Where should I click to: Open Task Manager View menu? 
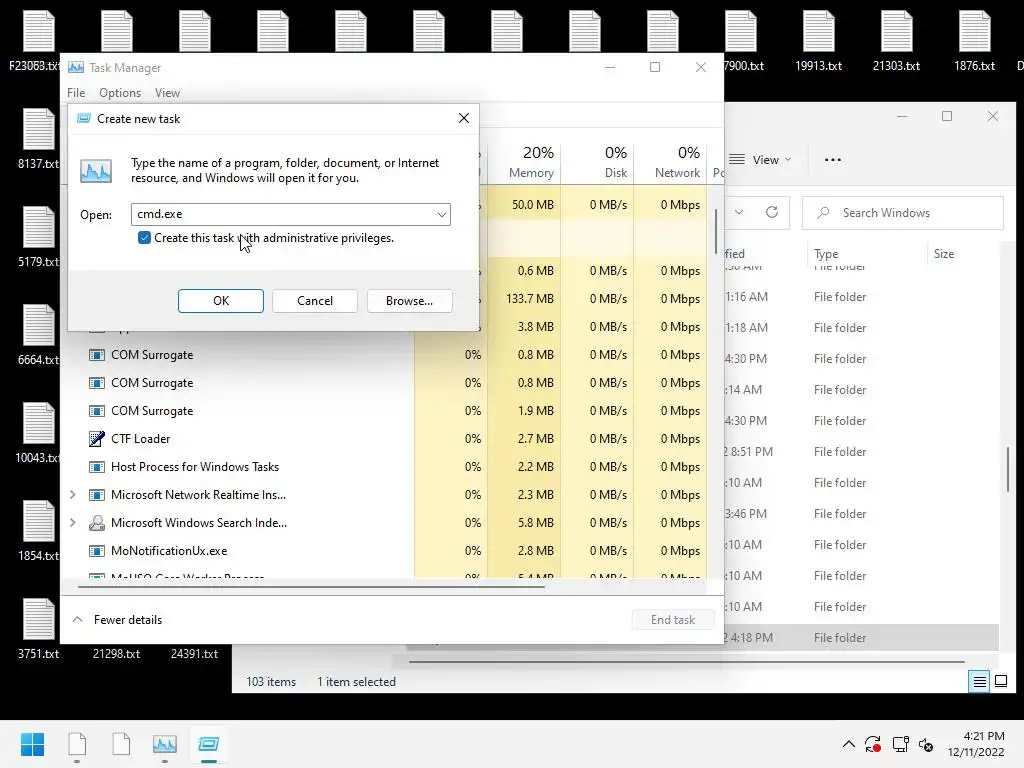167,93
